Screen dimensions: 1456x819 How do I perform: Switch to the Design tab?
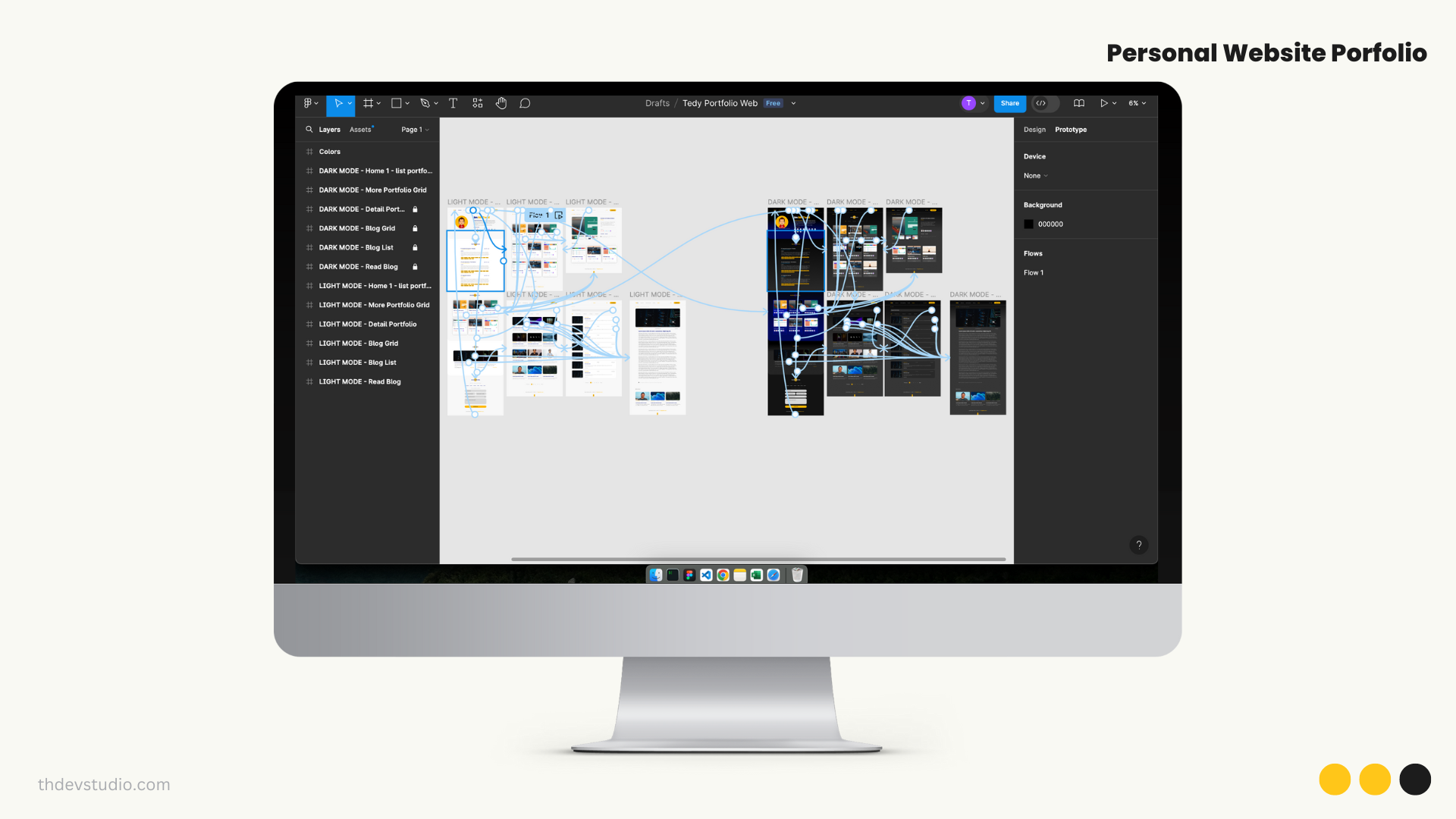[1034, 129]
